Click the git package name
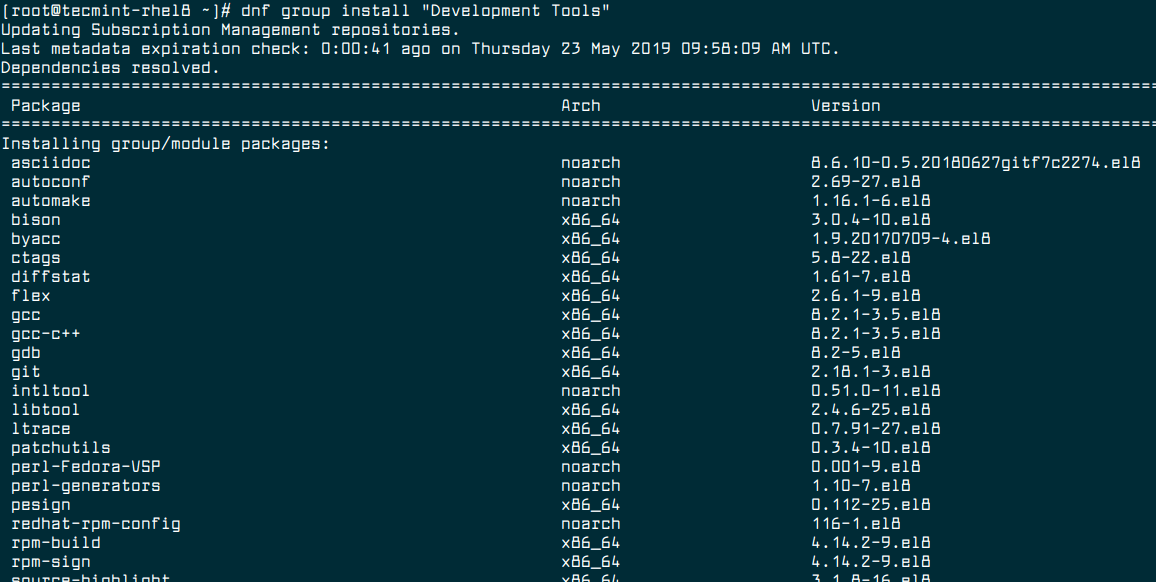 click(26, 372)
